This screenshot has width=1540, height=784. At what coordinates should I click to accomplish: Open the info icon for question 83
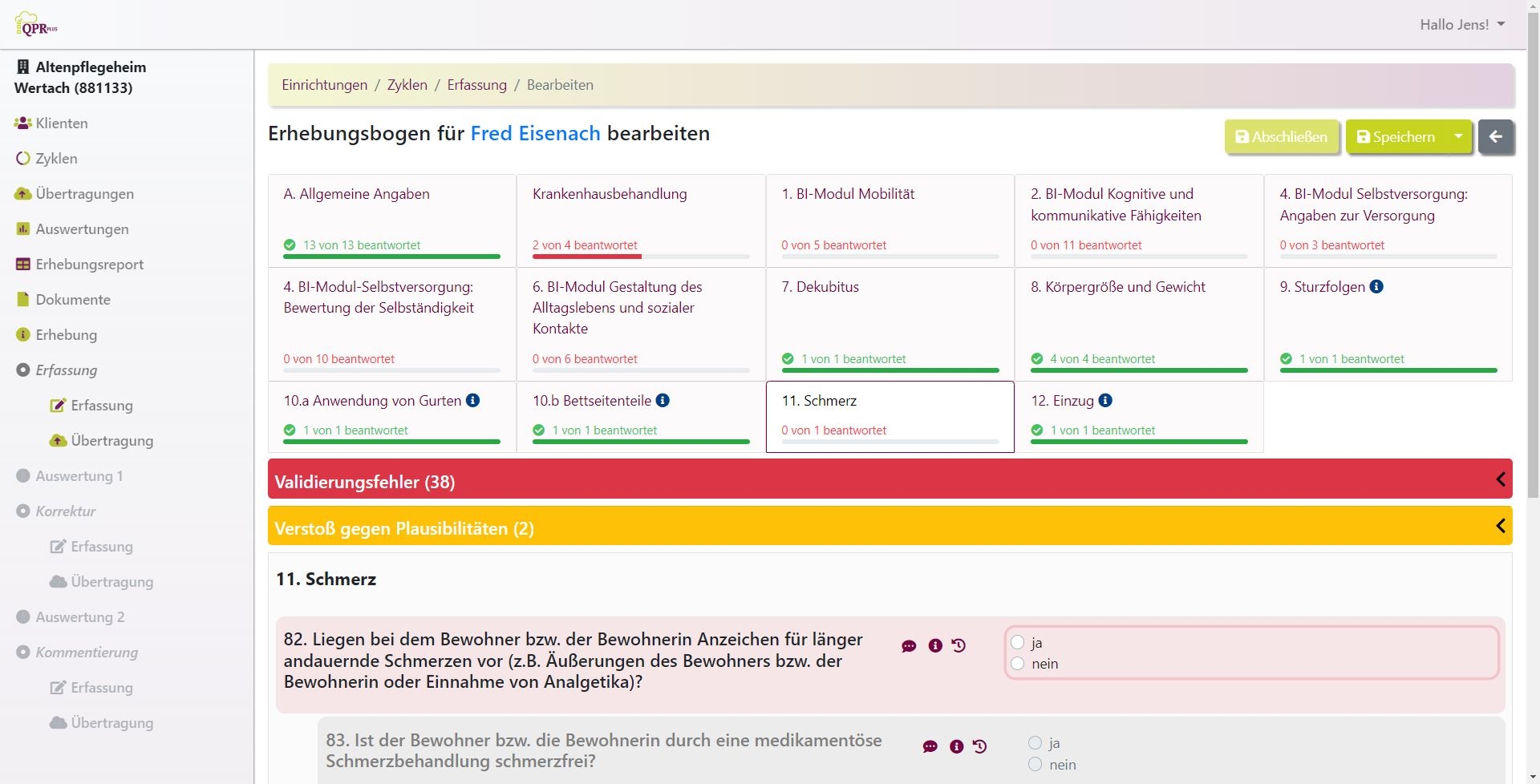point(956,747)
